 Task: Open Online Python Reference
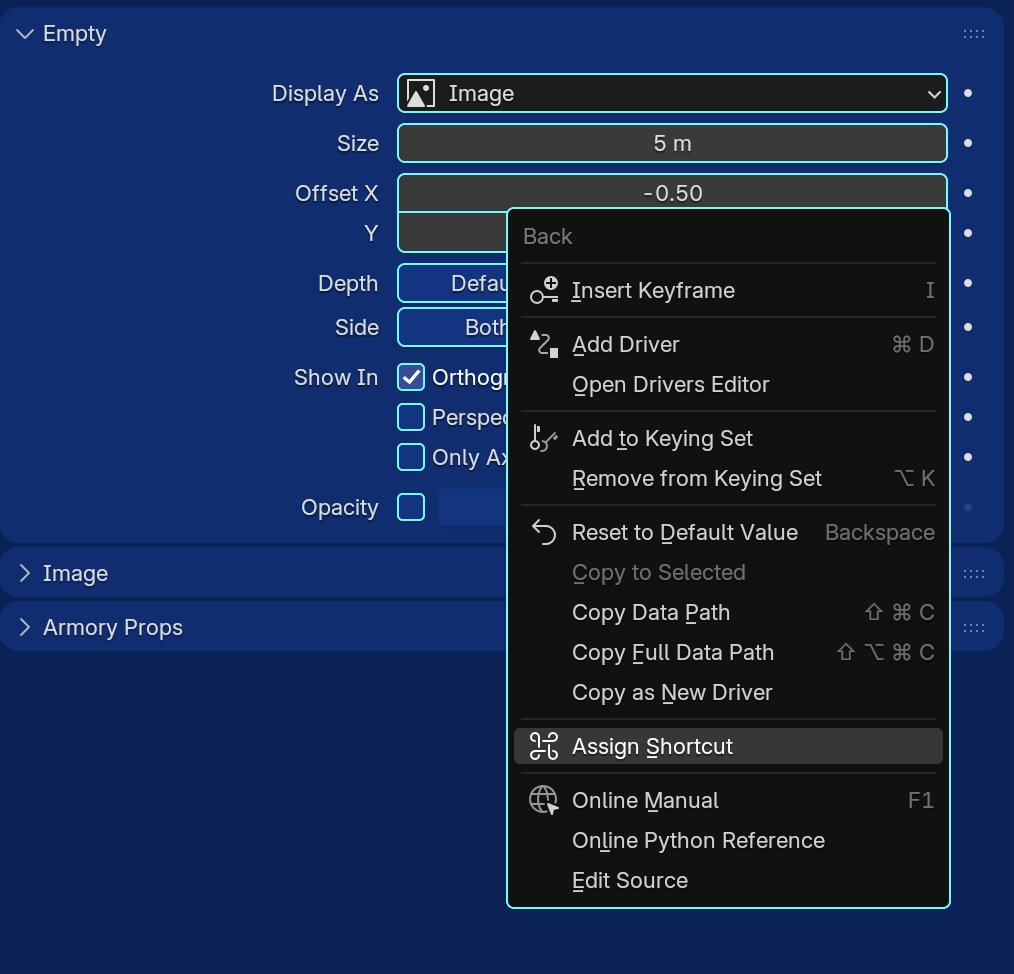click(x=728, y=840)
